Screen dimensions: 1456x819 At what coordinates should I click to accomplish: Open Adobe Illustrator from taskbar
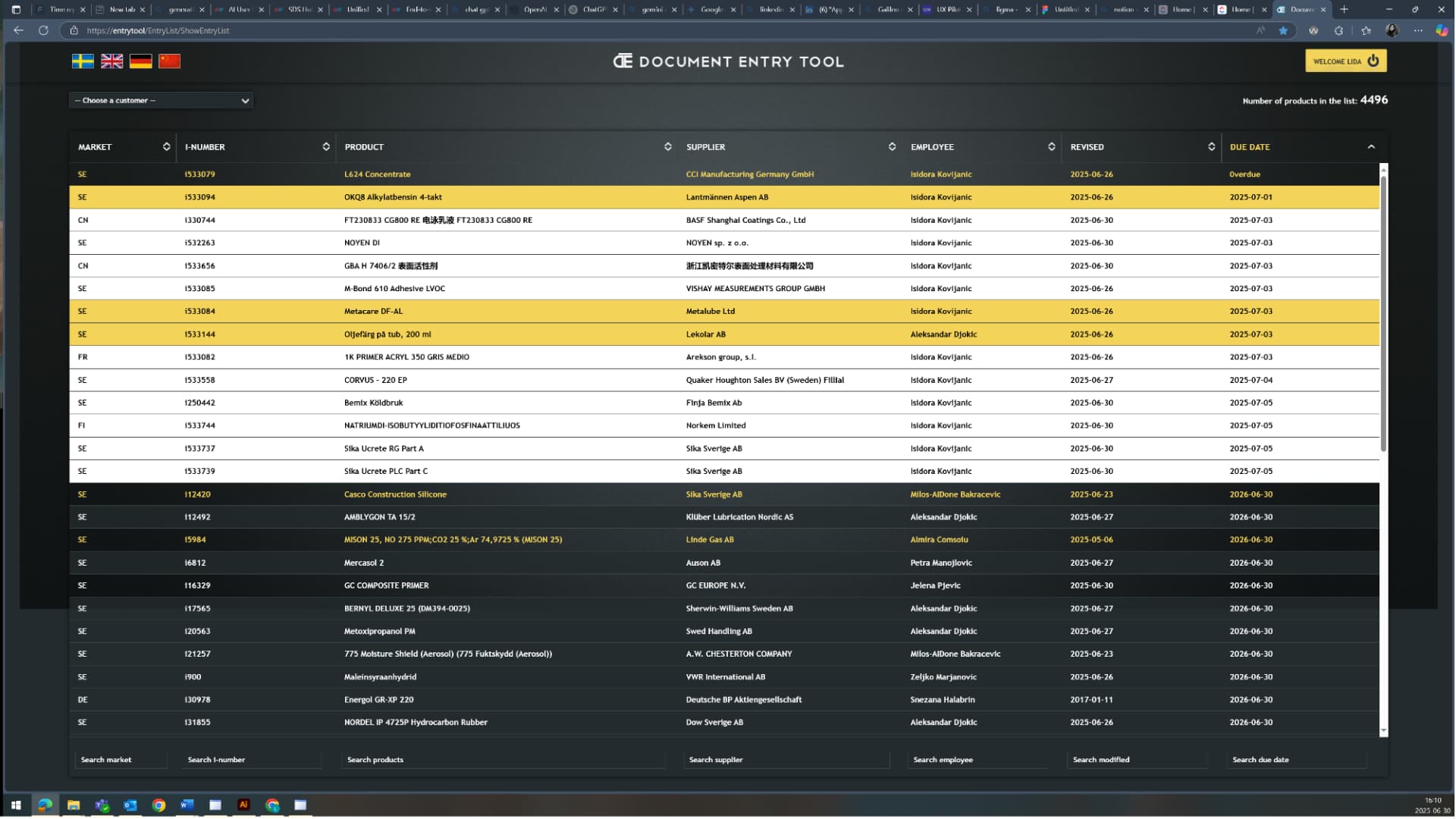pyautogui.click(x=243, y=805)
